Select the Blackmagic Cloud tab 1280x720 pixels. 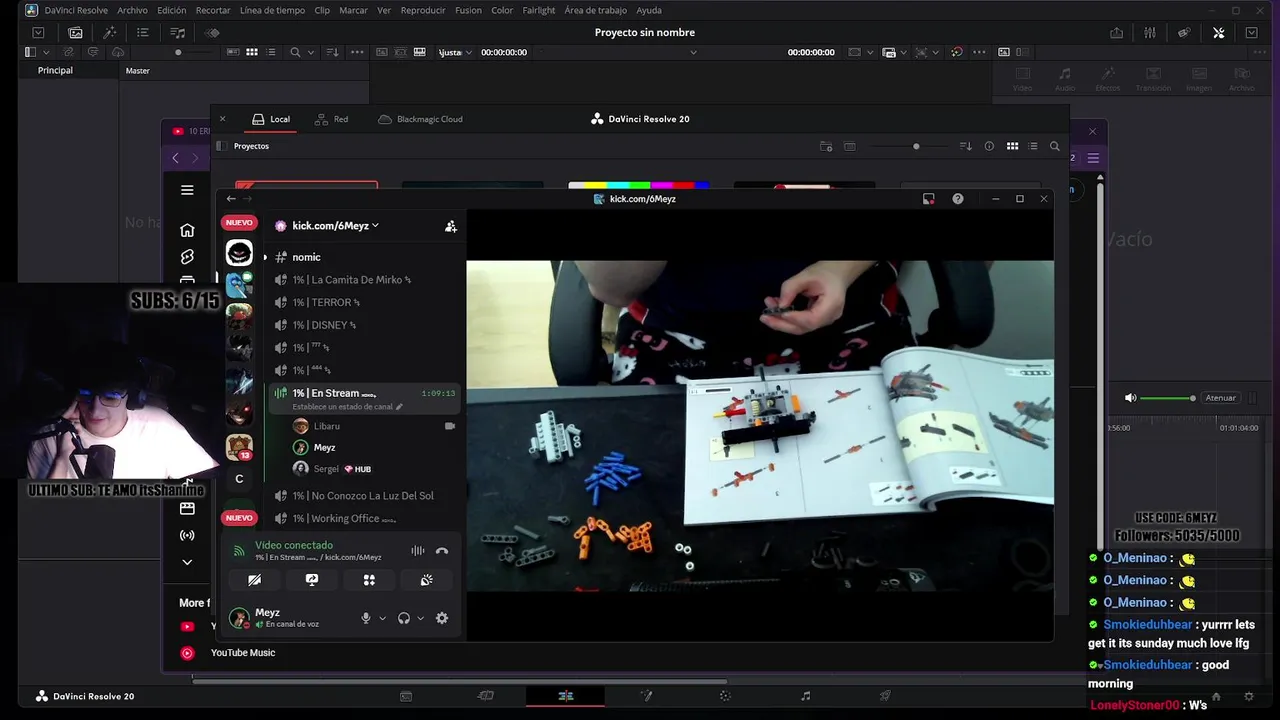(x=420, y=119)
